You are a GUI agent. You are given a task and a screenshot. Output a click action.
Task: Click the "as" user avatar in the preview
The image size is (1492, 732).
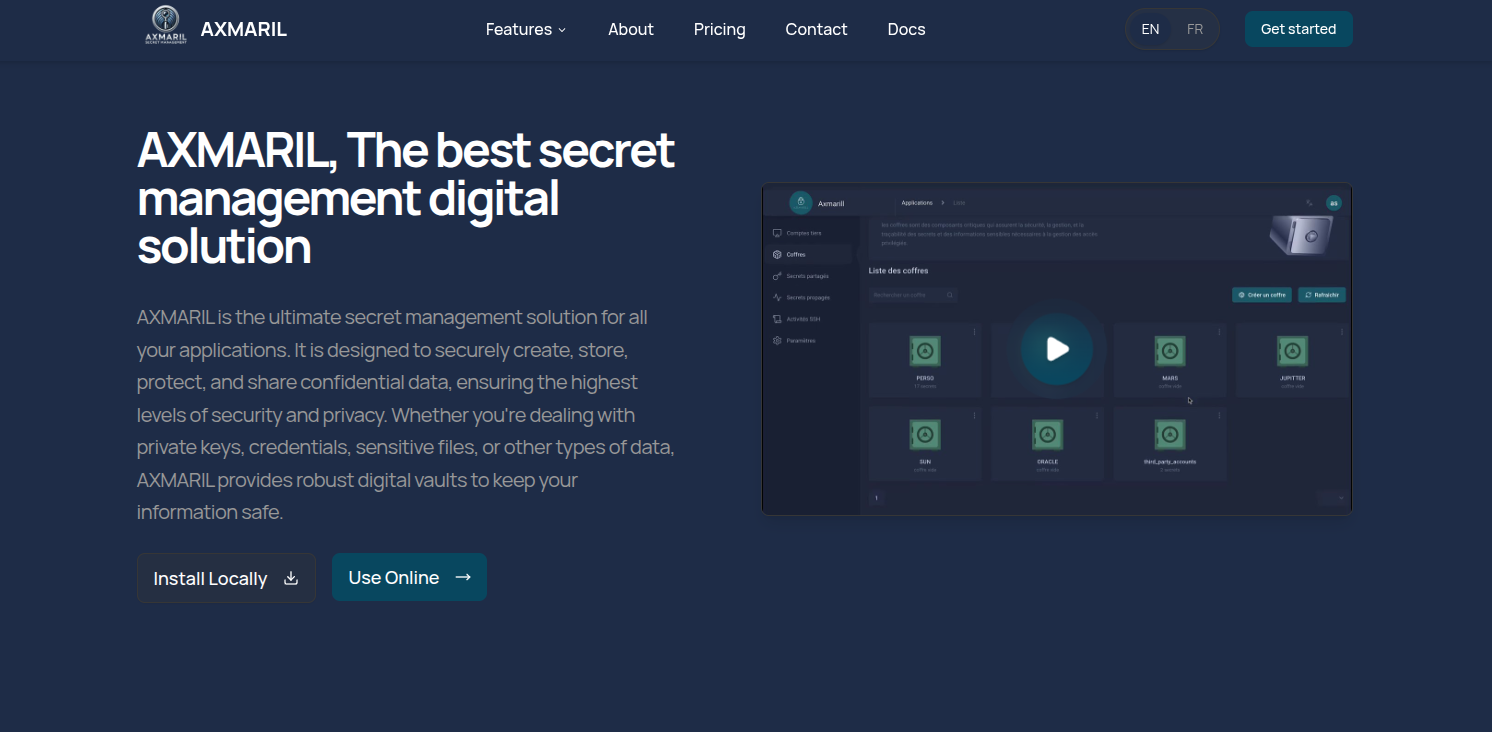[x=1332, y=203]
